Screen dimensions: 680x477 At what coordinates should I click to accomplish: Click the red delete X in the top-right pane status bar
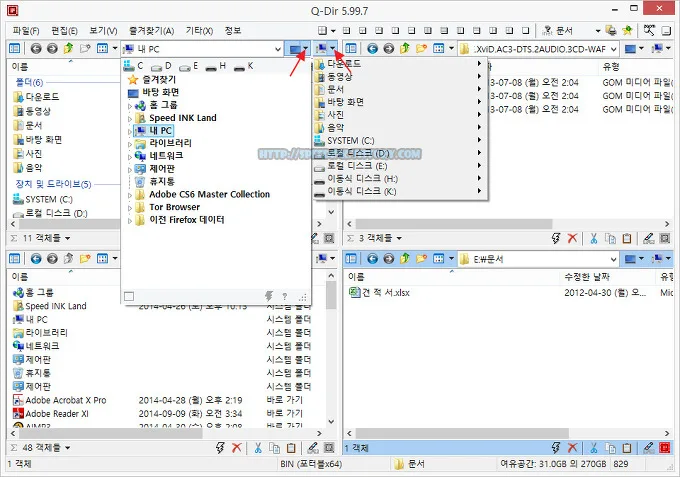[572, 238]
